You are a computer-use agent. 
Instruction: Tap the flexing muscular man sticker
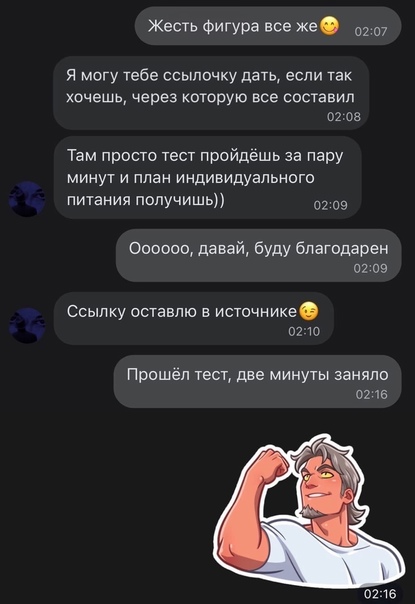[308, 512]
